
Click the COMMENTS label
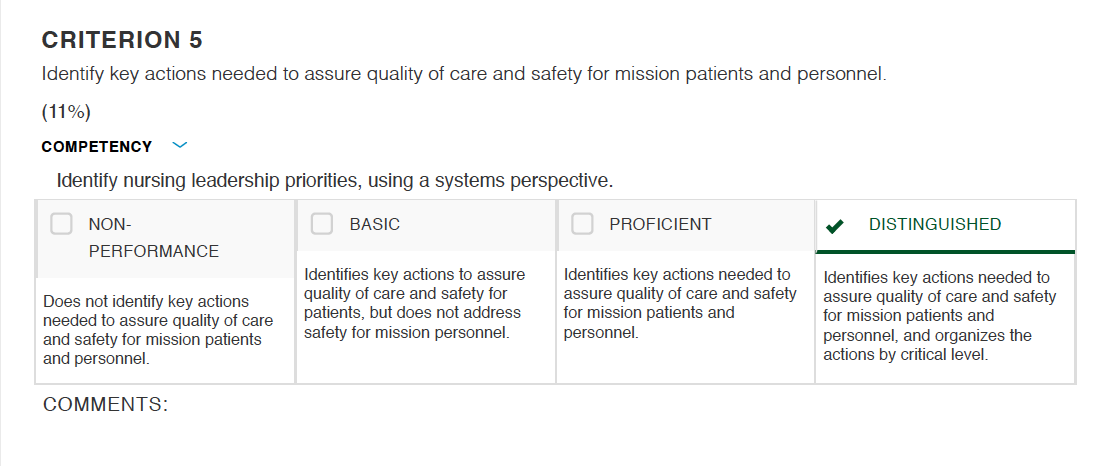pyautogui.click(x=106, y=405)
